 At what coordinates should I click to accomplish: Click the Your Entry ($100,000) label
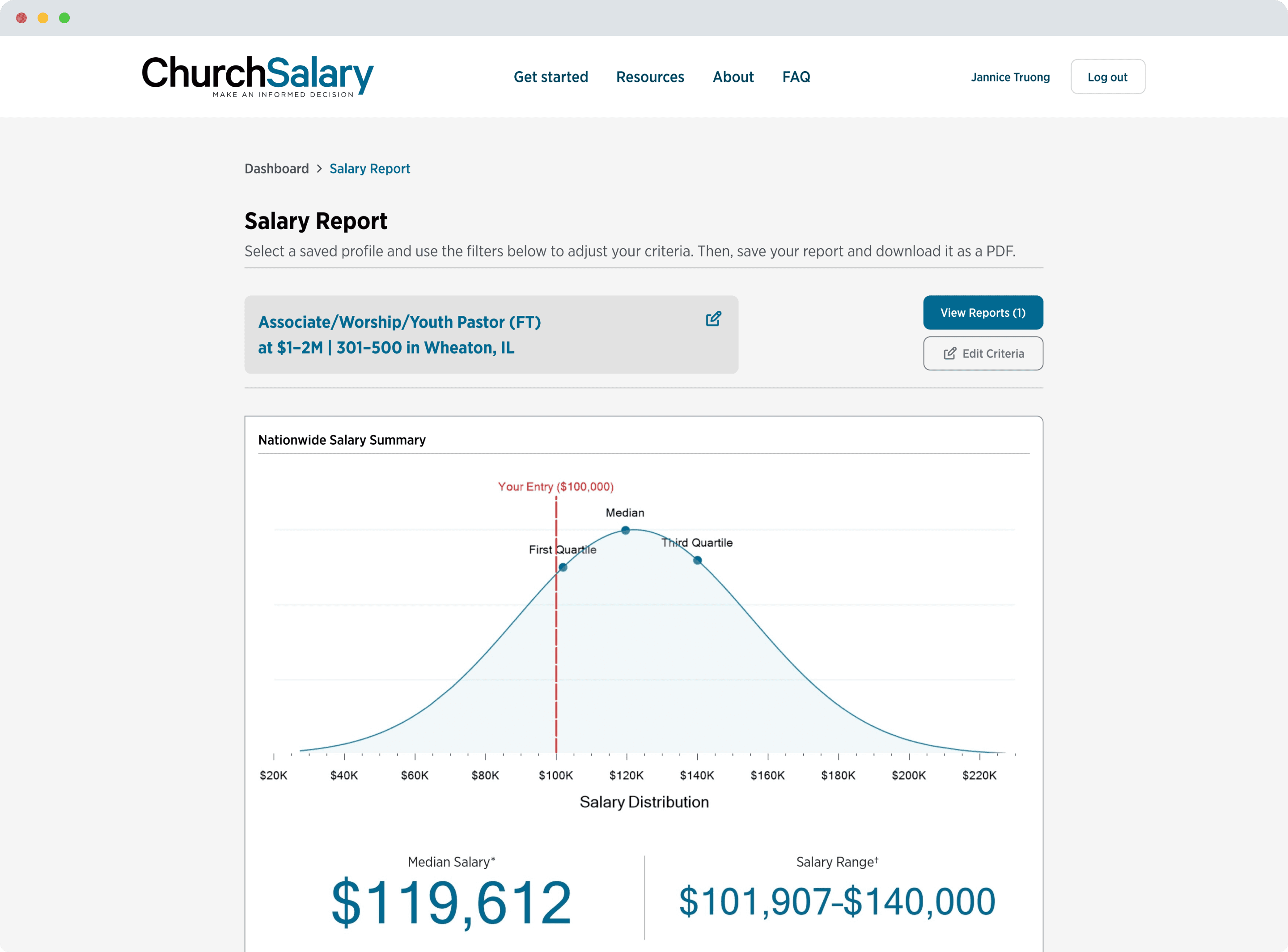click(555, 486)
